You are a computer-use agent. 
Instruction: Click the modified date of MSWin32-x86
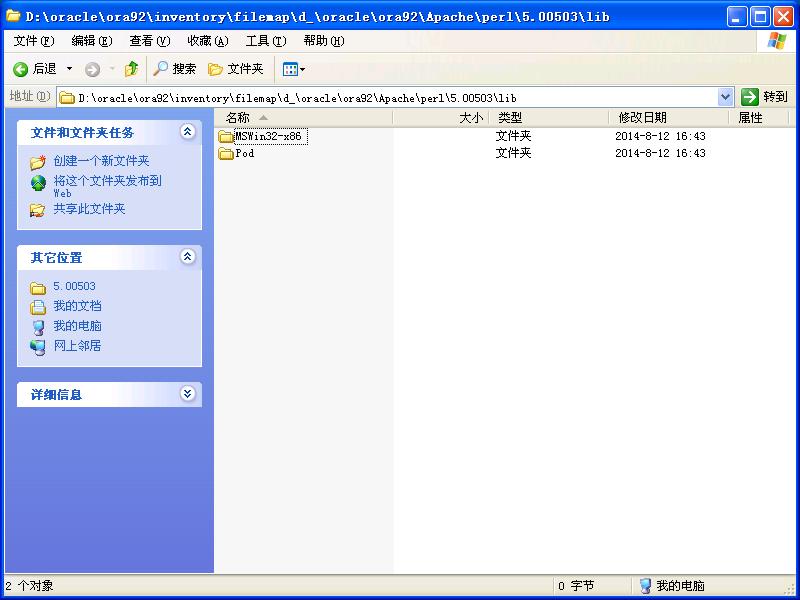pyautogui.click(x=660, y=136)
